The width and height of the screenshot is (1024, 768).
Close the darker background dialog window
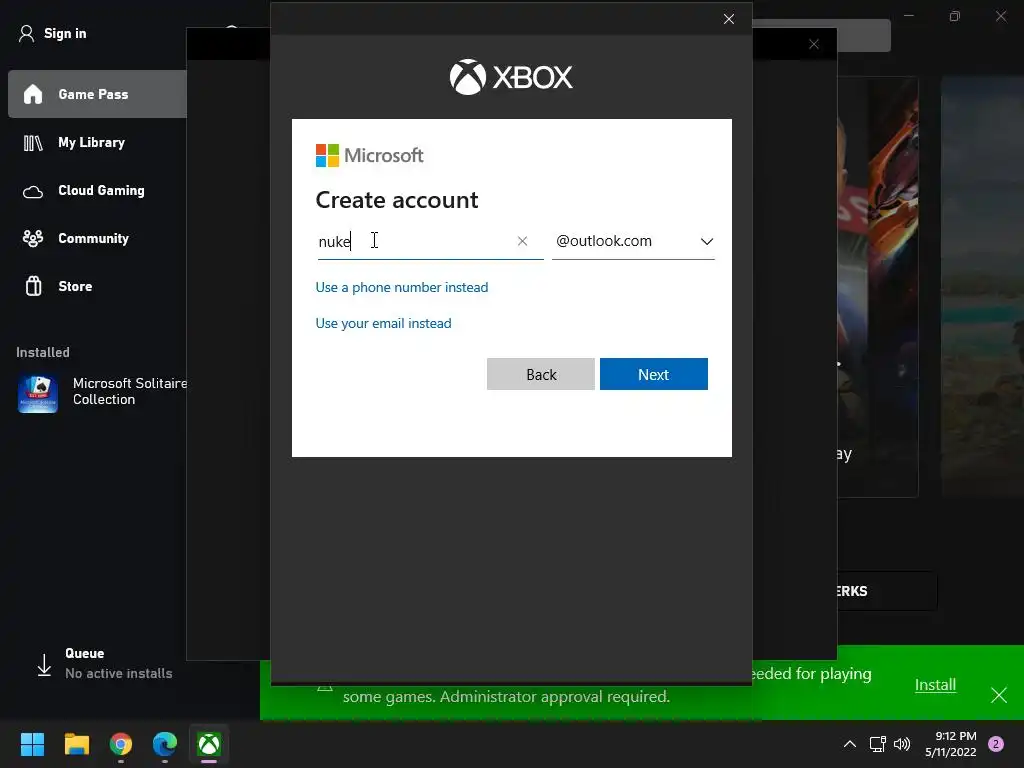click(x=814, y=44)
